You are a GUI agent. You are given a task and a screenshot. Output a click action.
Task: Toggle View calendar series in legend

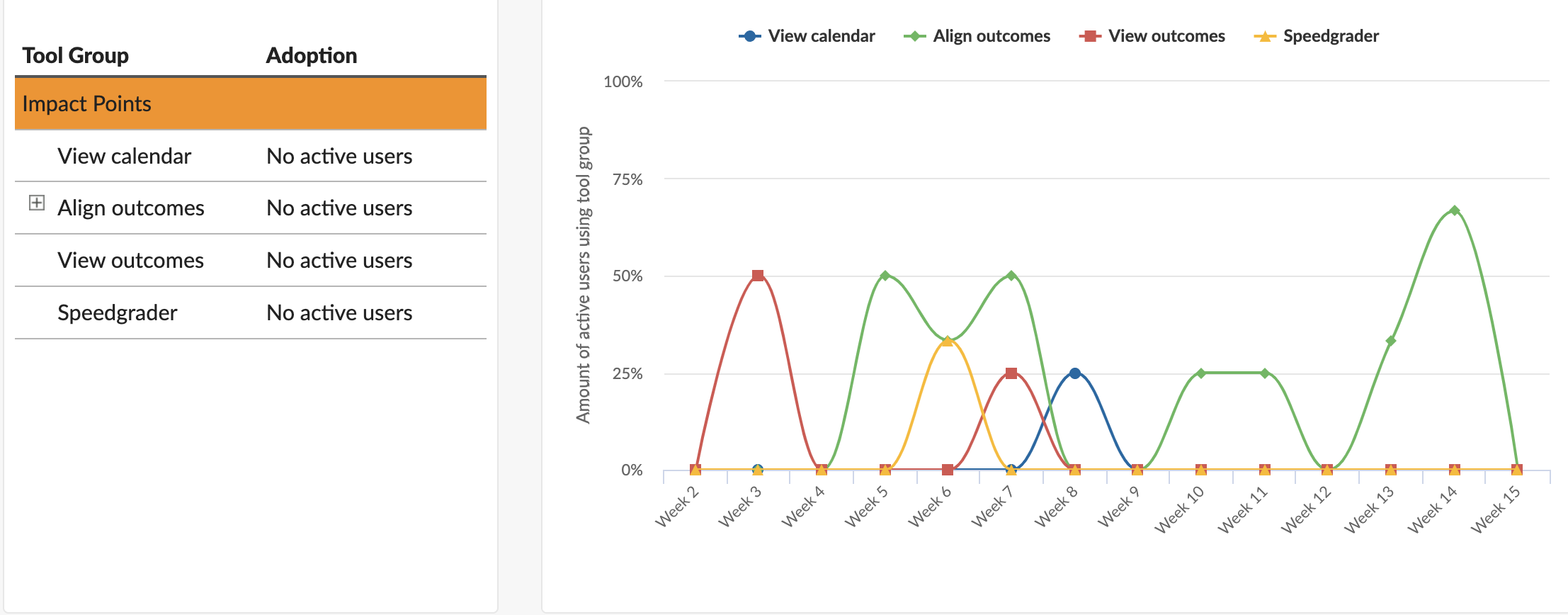pos(807,36)
